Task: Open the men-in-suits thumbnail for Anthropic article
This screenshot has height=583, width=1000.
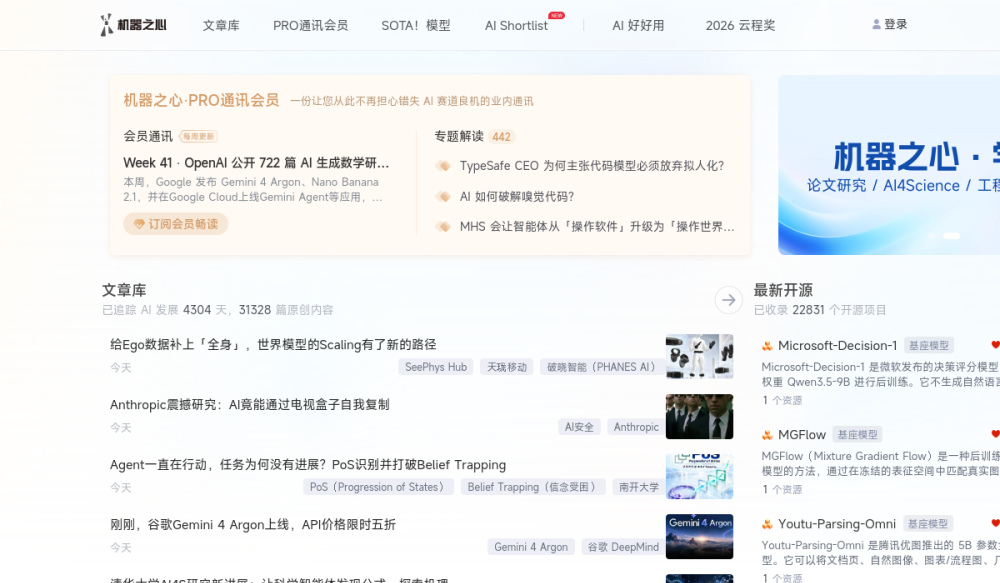Action: click(700, 417)
